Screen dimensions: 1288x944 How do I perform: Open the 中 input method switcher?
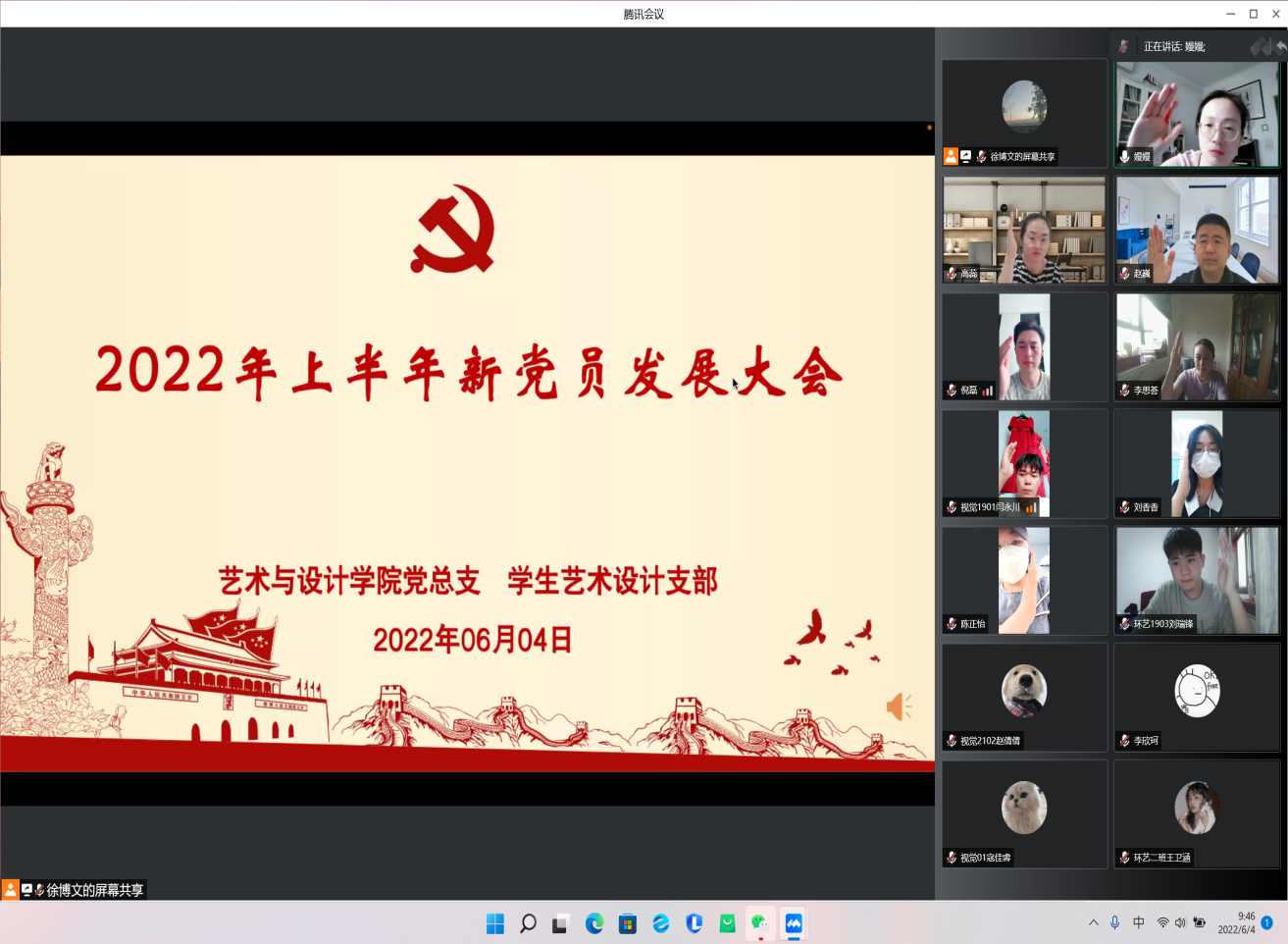(1138, 922)
